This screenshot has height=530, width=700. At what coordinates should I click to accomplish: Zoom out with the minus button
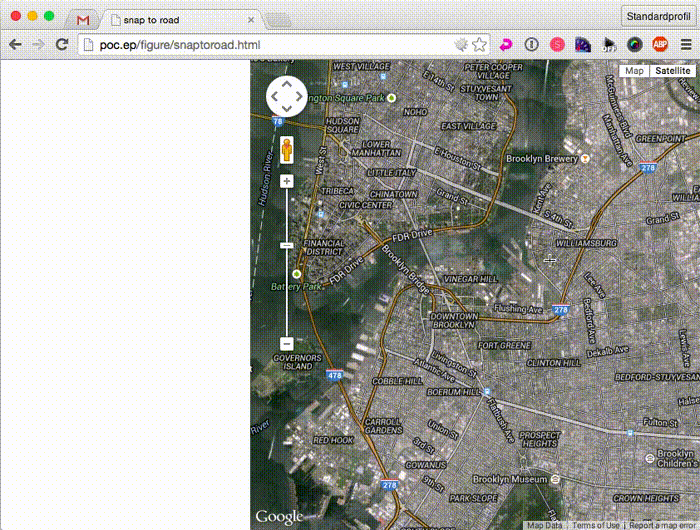(x=287, y=344)
